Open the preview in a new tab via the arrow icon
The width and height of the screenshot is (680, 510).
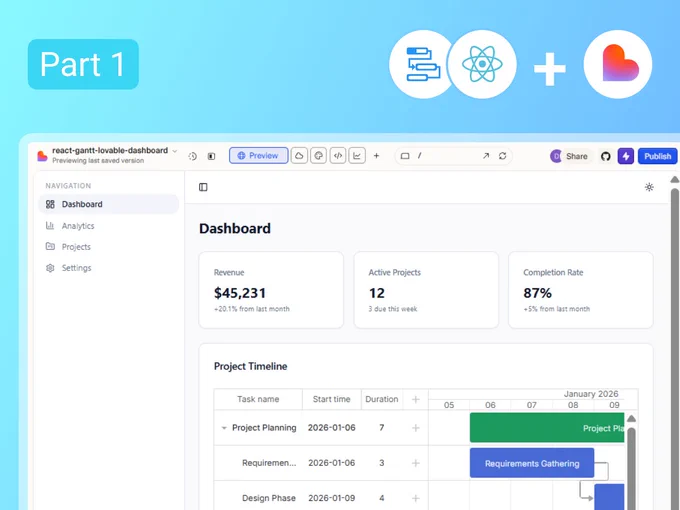486,156
